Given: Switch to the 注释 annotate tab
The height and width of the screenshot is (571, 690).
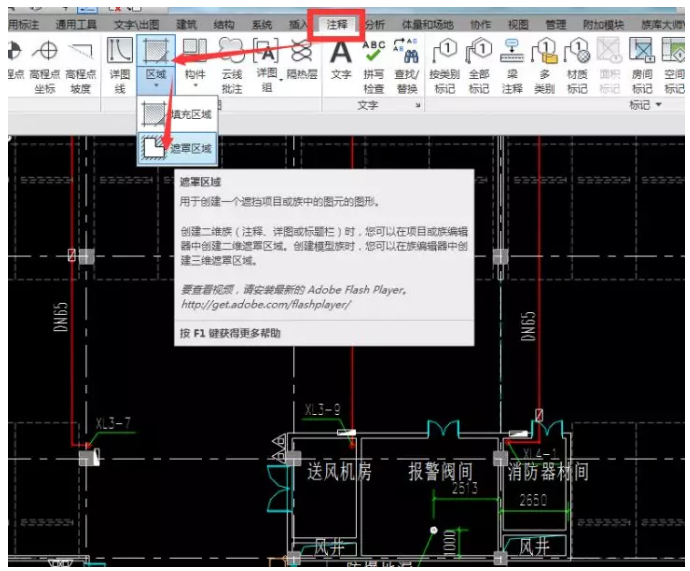Looking at the screenshot, I should click(x=336, y=24).
